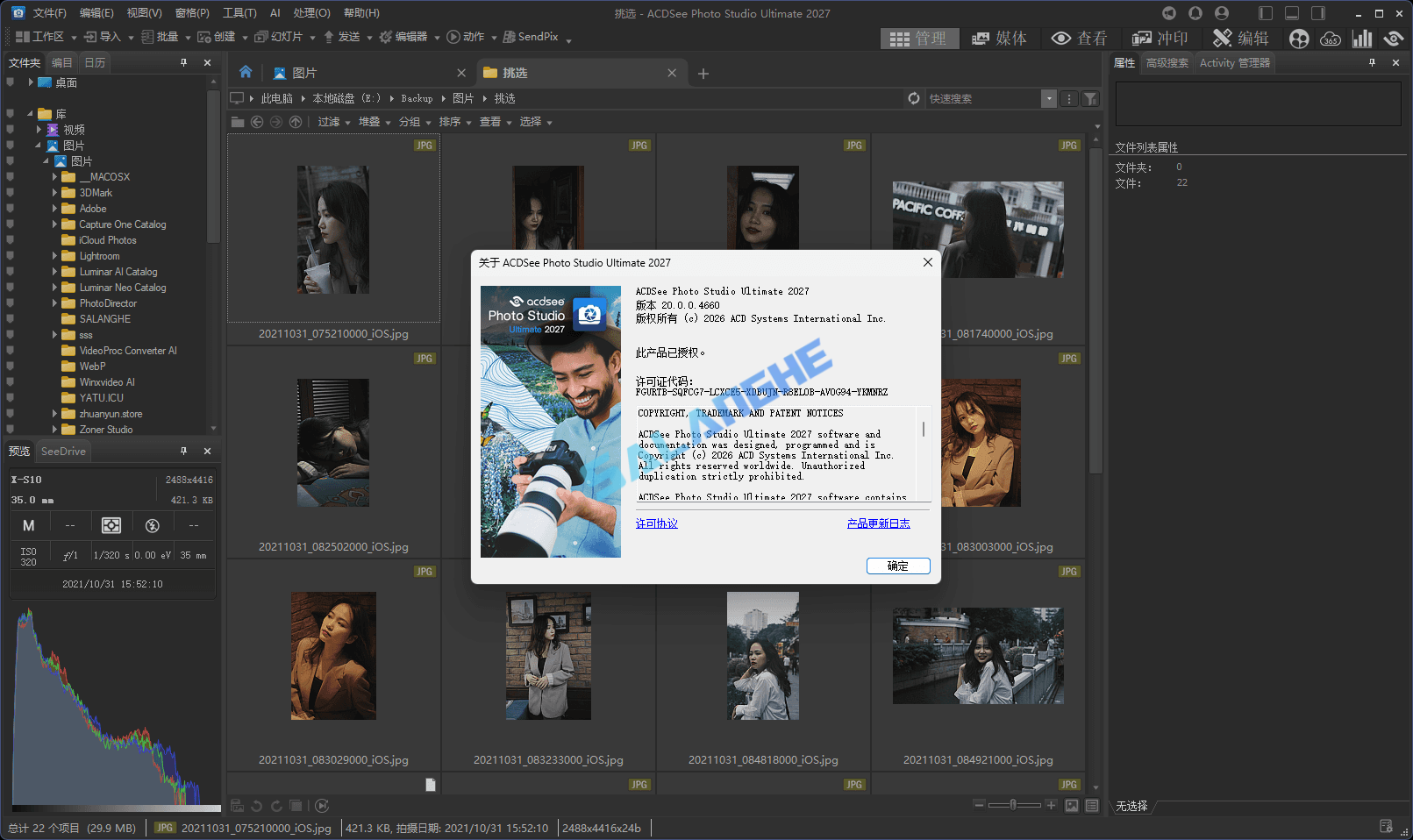The width and height of the screenshot is (1413, 840).
Task: Click the file list vertical scrollbar
Action: click(x=1095, y=311)
